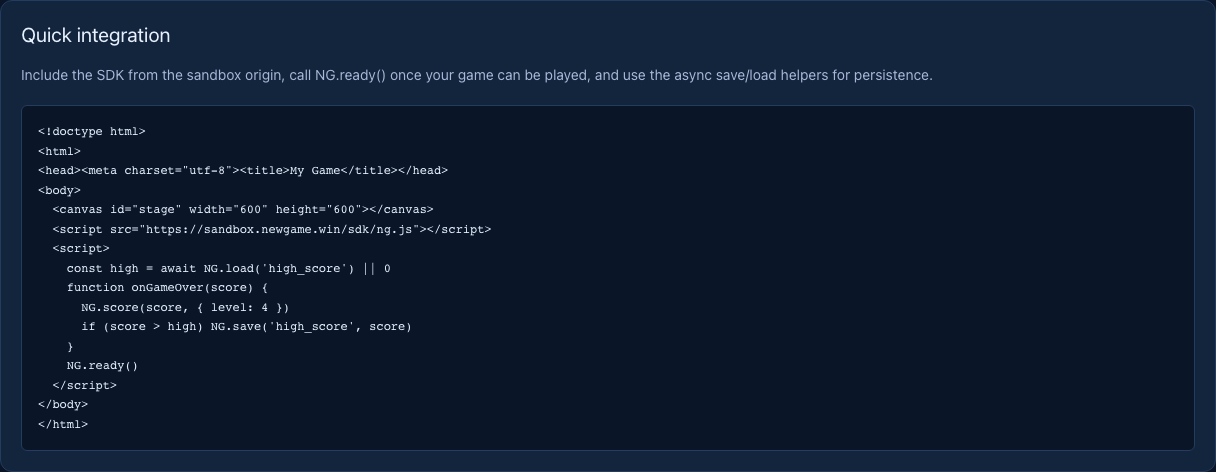Click the Quick integration heading
1216x472 pixels.
[x=96, y=35]
